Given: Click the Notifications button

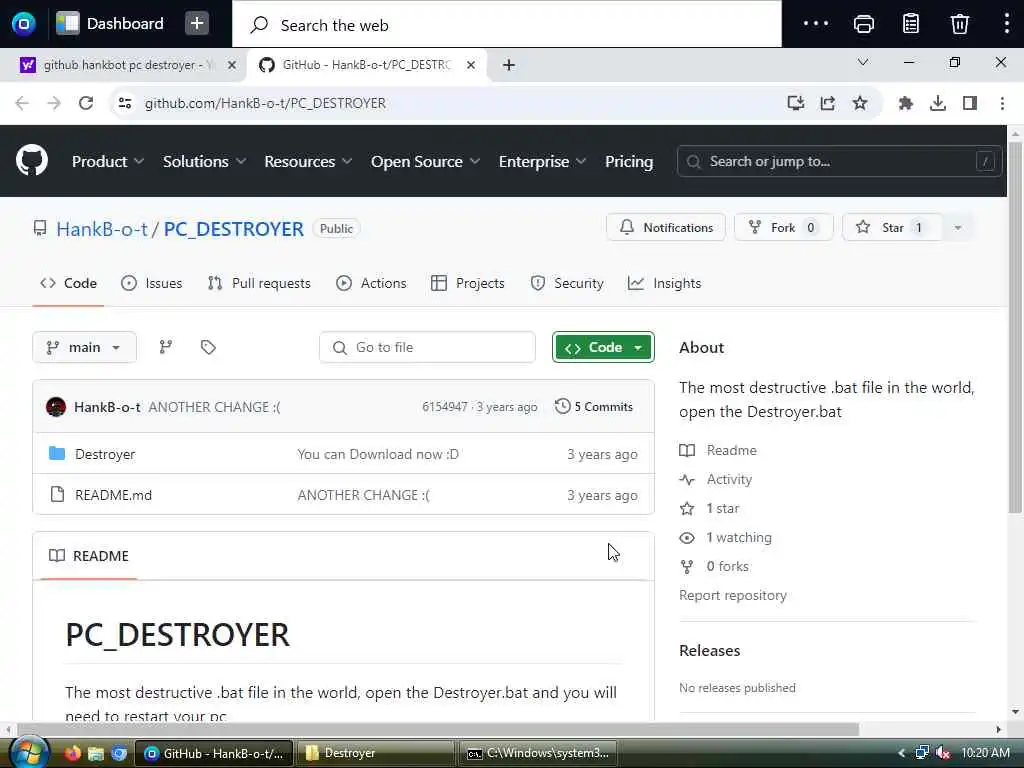Looking at the screenshot, I should click(x=665, y=227).
